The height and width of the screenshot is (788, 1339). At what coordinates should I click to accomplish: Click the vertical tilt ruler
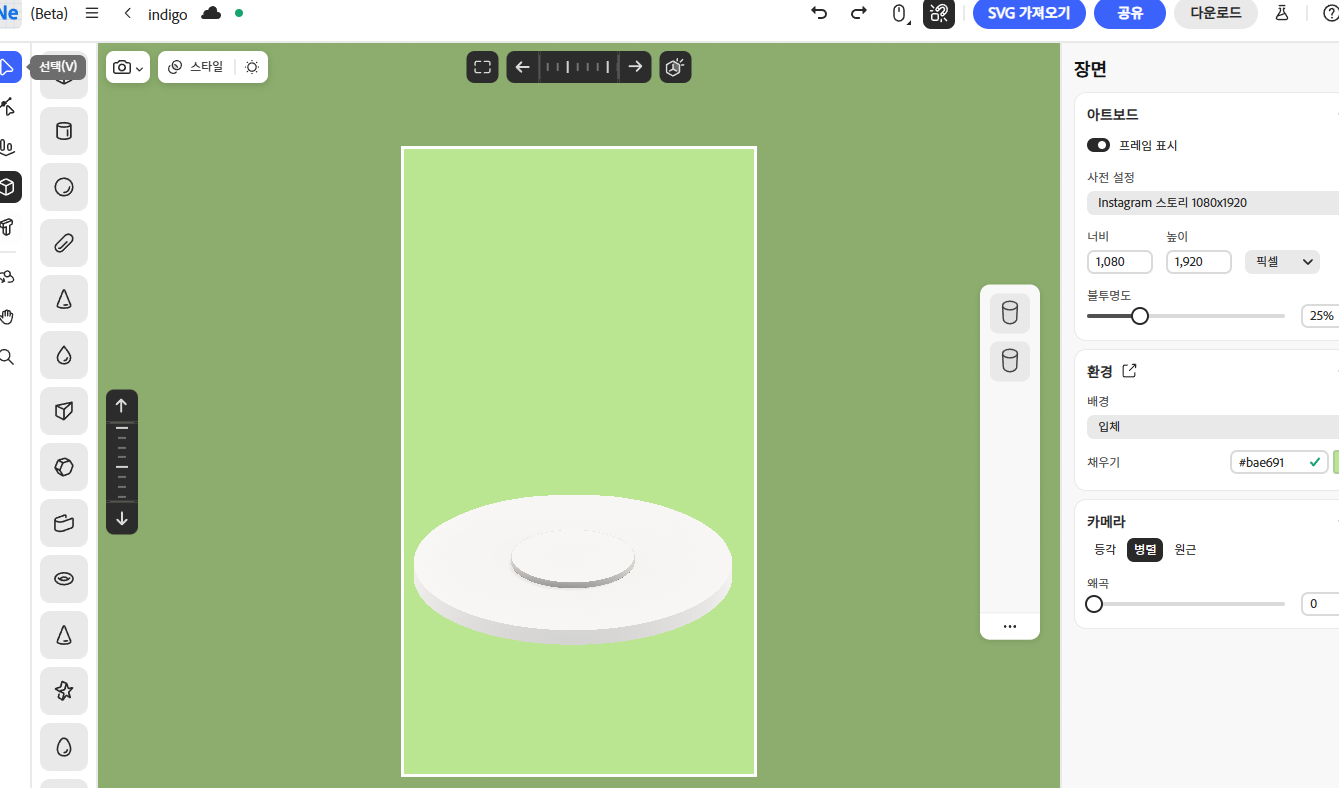click(122, 462)
